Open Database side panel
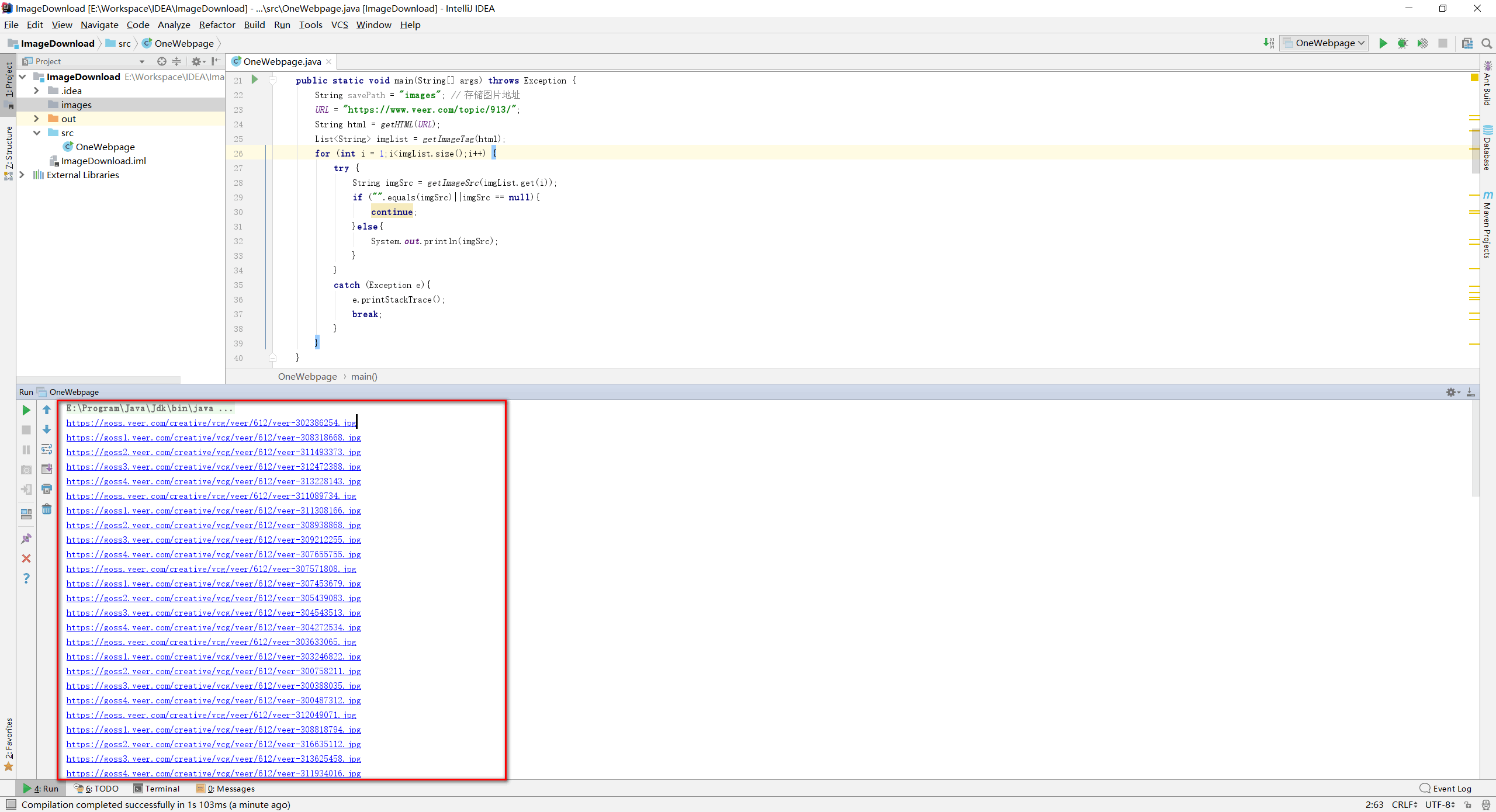 [x=1488, y=148]
